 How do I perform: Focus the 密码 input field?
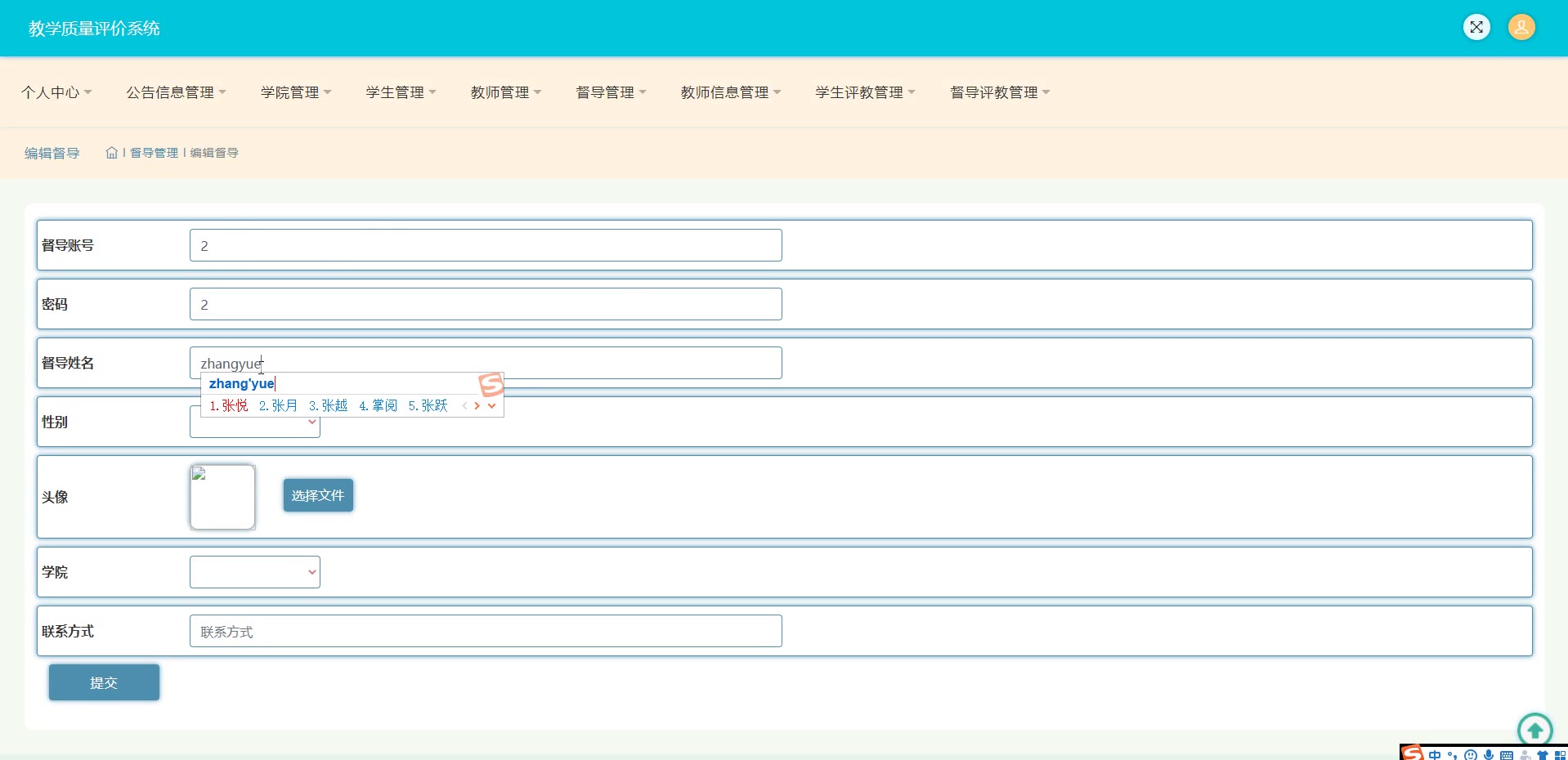click(x=486, y=304)
